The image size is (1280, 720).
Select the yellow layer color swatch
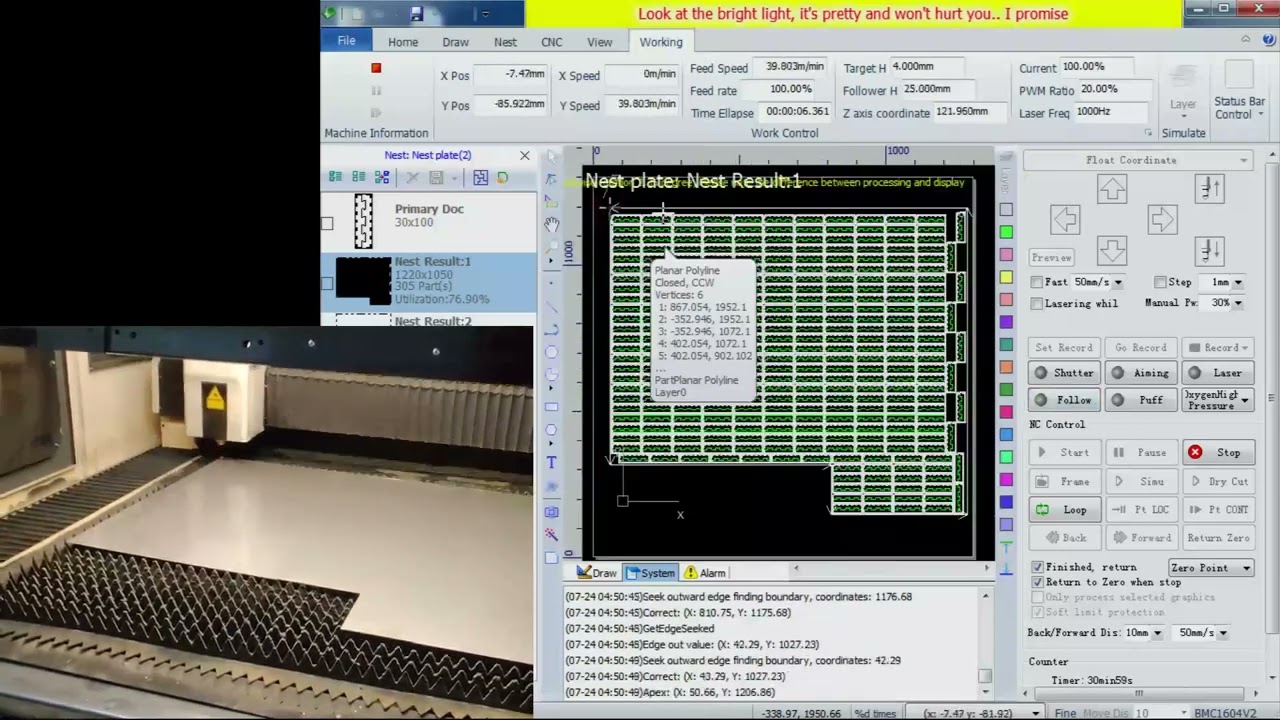[x=1006, y=277]
